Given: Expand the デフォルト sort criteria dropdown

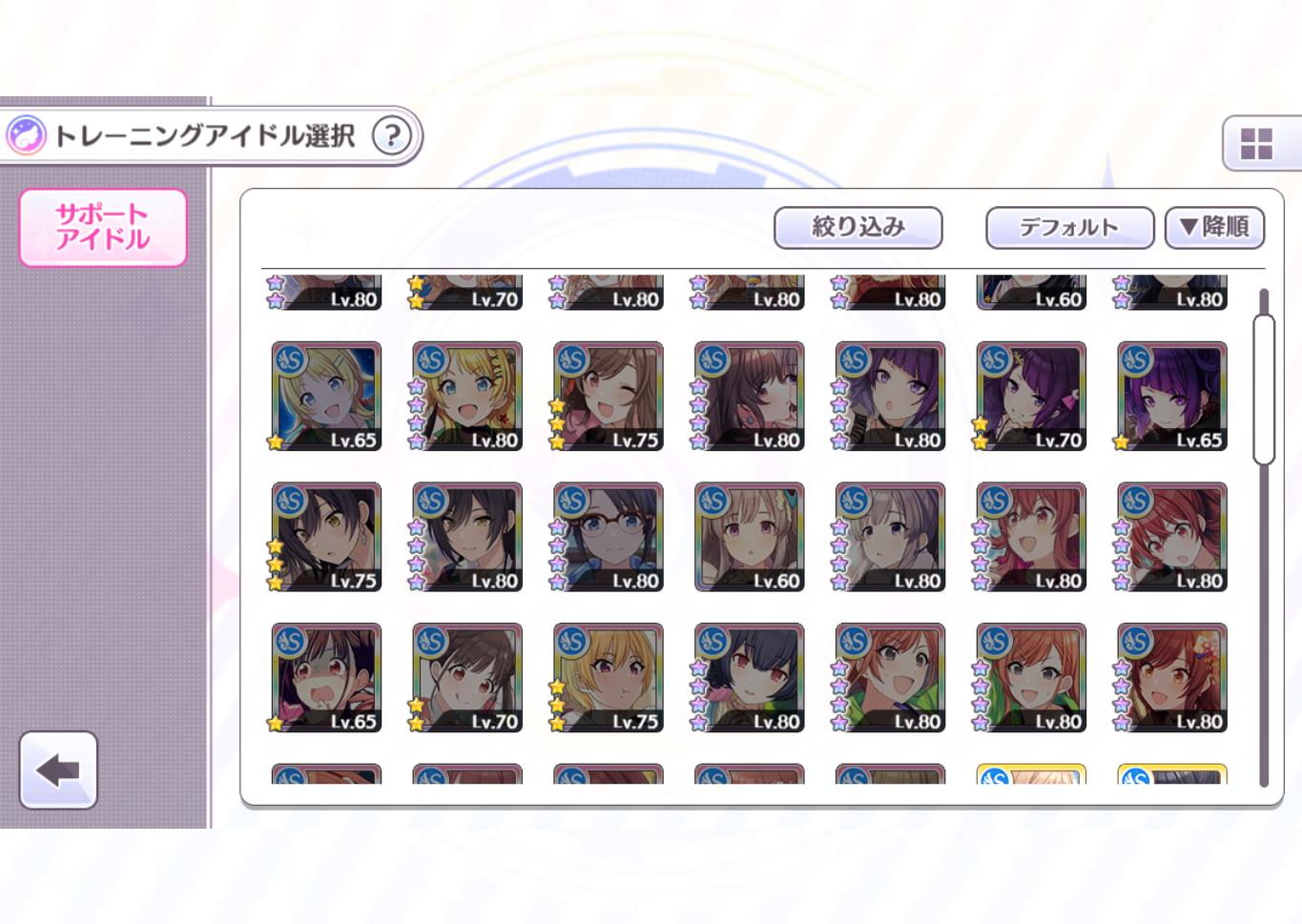Looking at the screenshot, I should [1069, 228].
